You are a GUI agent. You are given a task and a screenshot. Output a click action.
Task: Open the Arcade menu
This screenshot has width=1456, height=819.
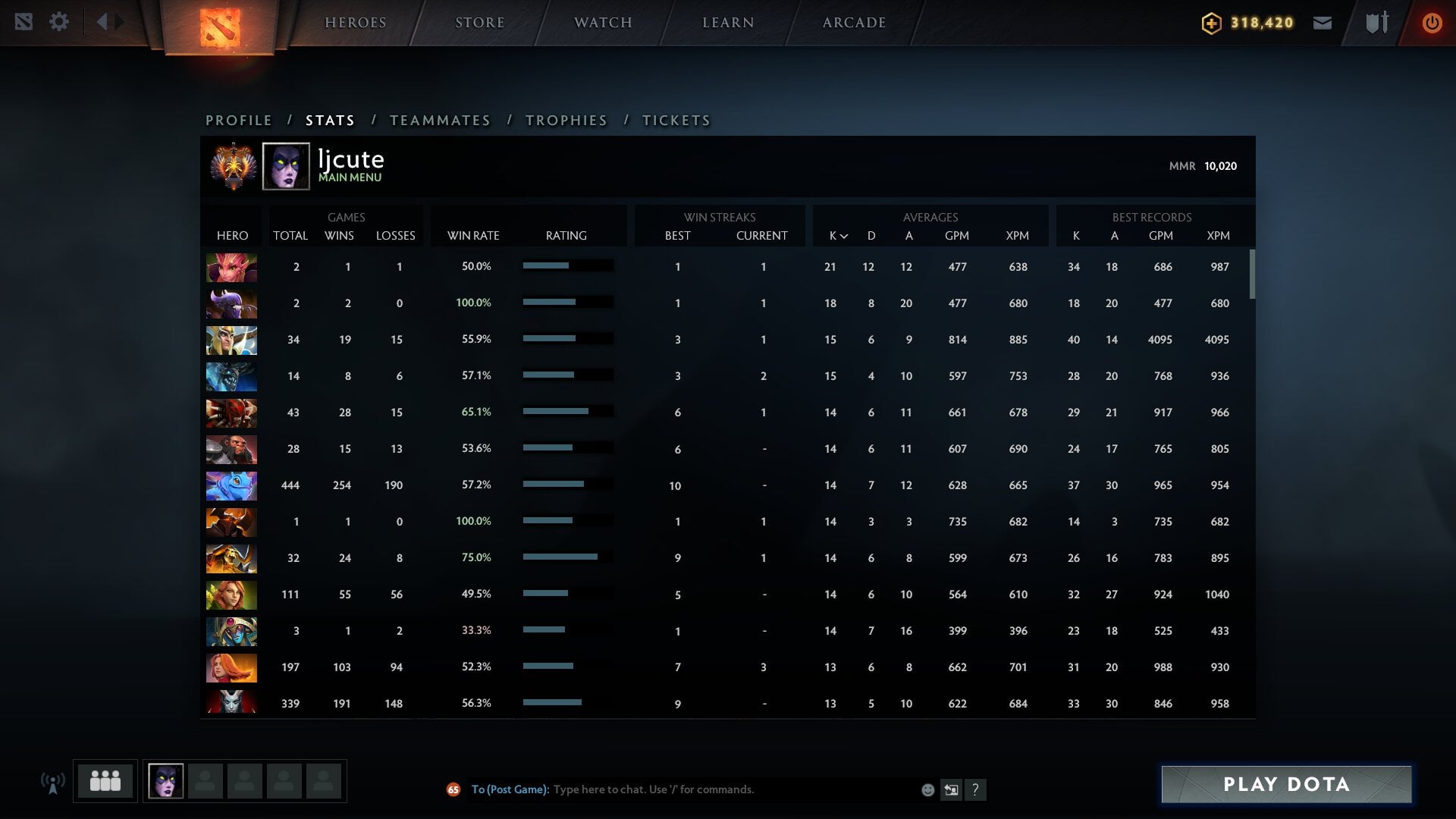[x=855, y=23]
